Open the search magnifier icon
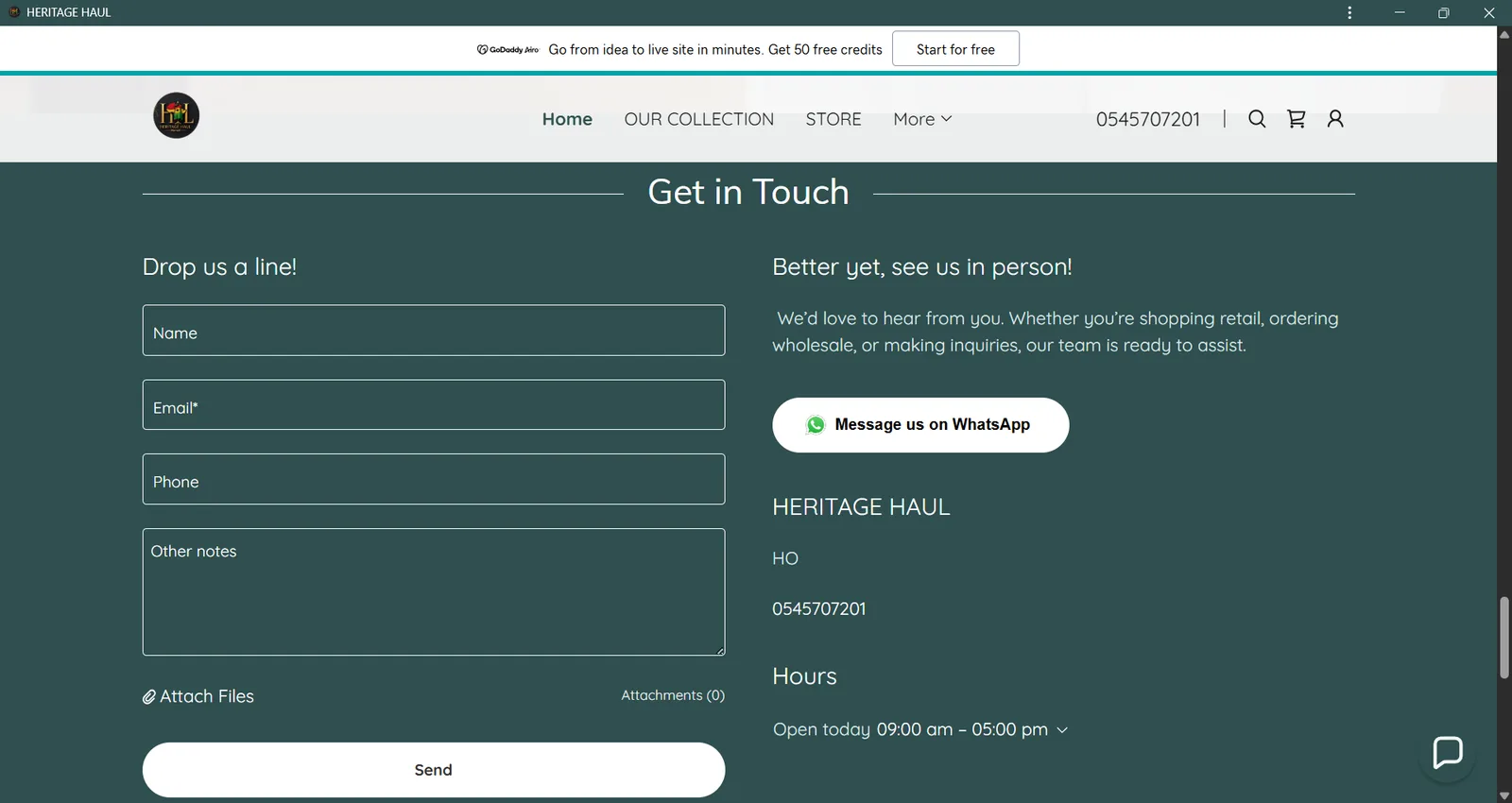The height and width of the screenshot is (803, 1512). (1257, 119)
